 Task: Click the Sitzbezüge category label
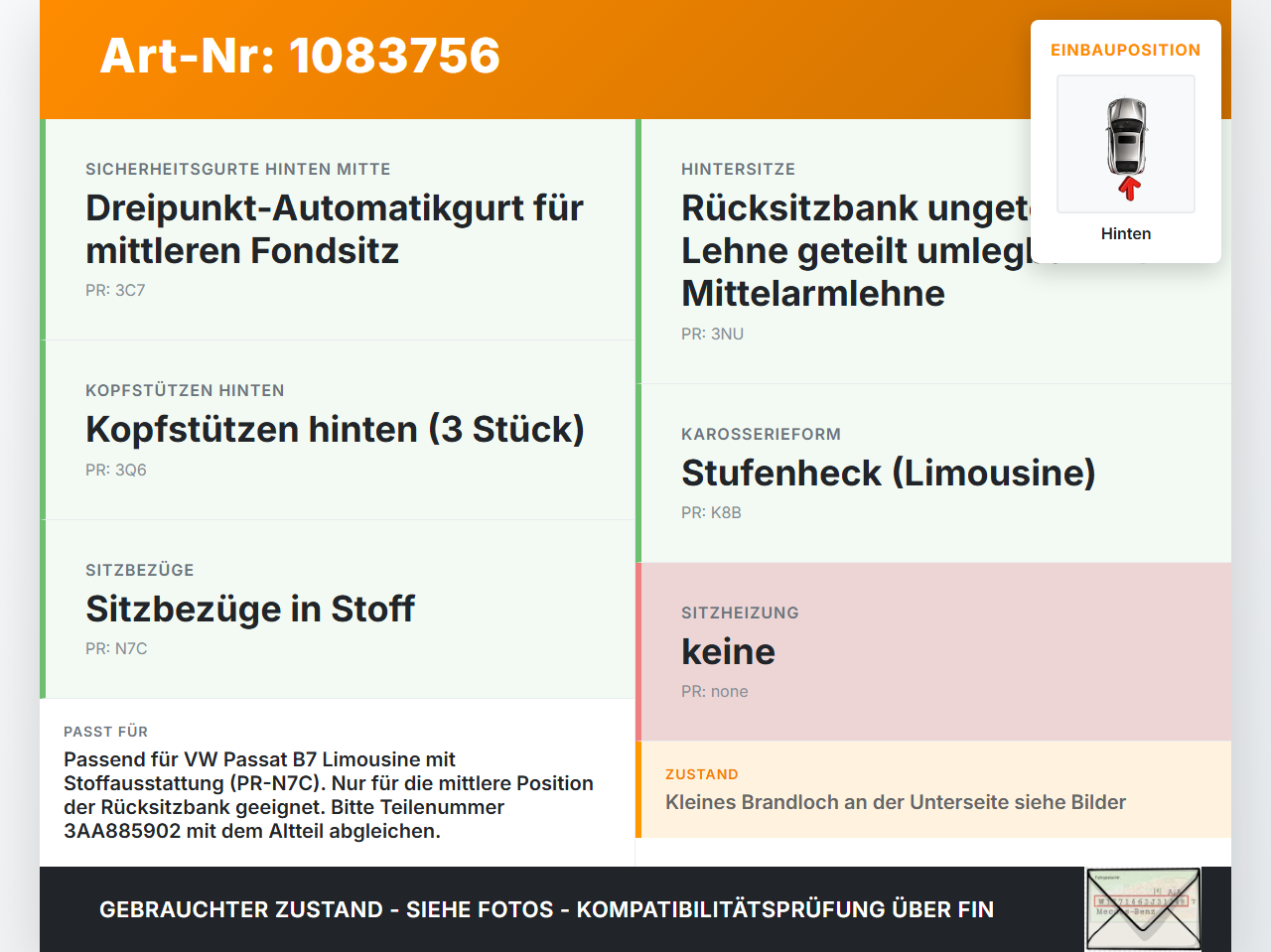140,570
